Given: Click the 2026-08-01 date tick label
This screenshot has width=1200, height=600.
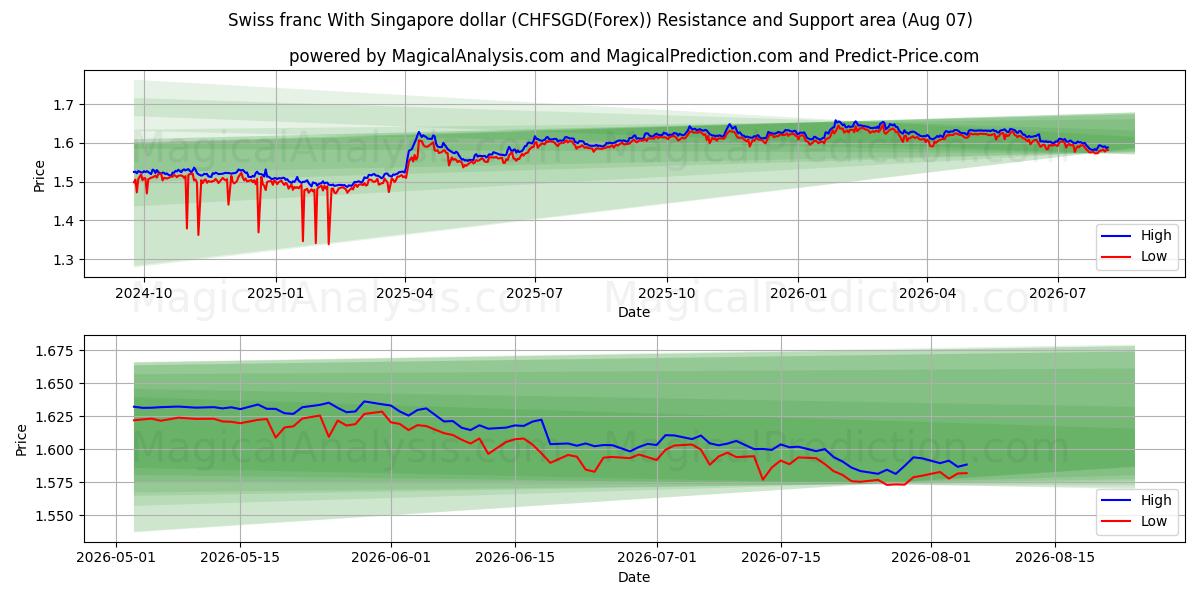Looking at the screenshot, I should [931, 559].
